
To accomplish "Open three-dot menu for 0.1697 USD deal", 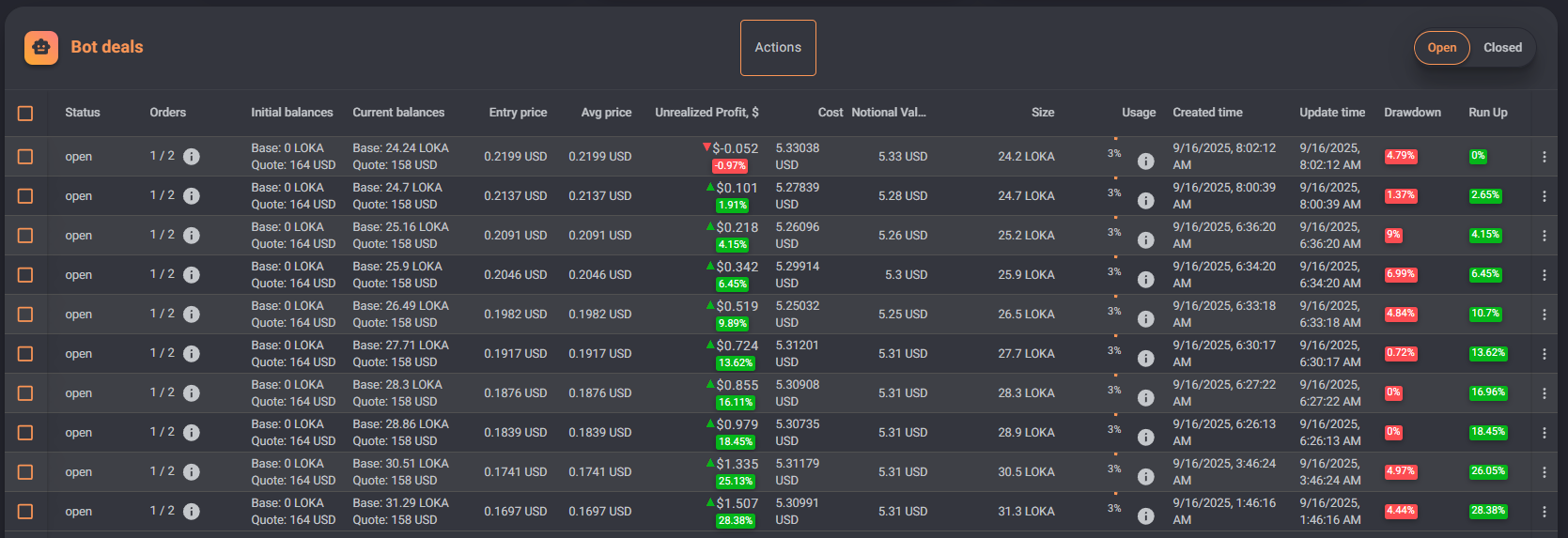I will 1544,512.
